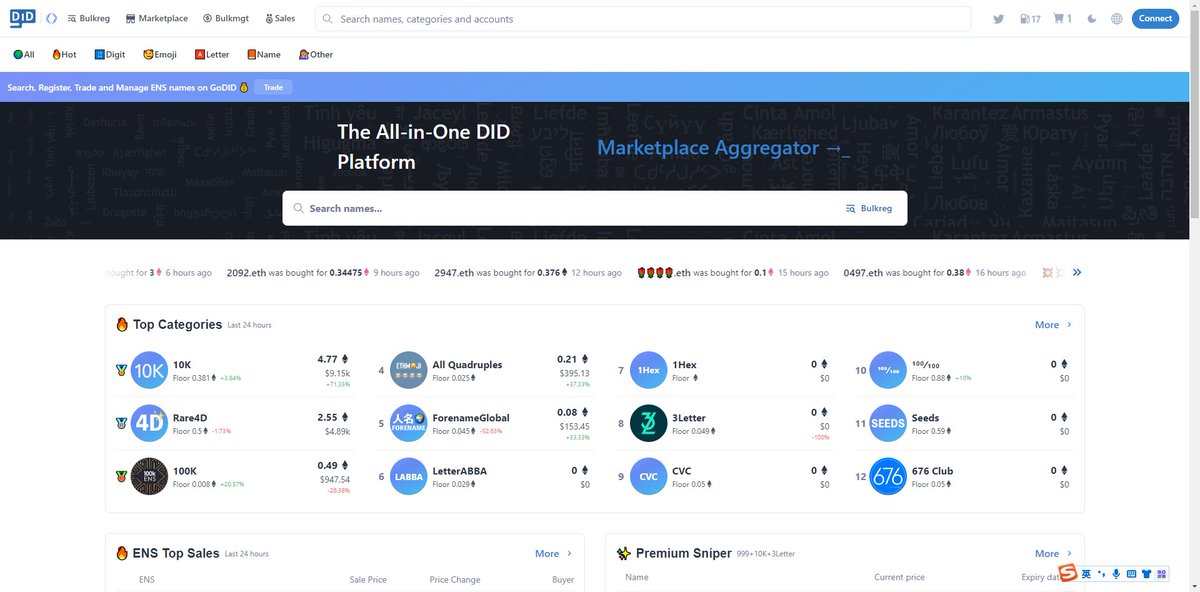Click the blue code brackets icon beside logo

point(51,18)
